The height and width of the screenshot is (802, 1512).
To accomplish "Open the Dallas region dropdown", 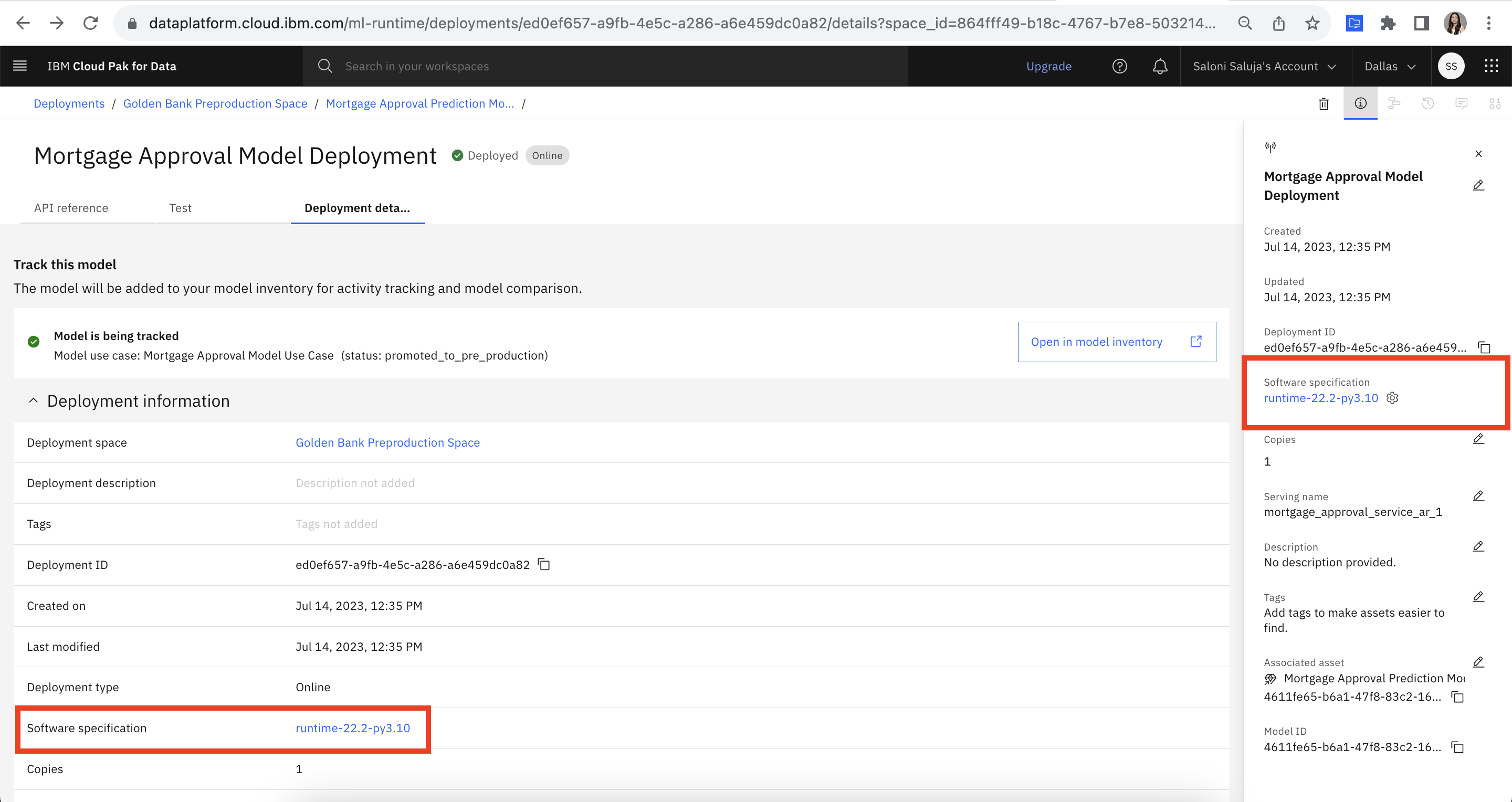I will (x=1390, y=66).
